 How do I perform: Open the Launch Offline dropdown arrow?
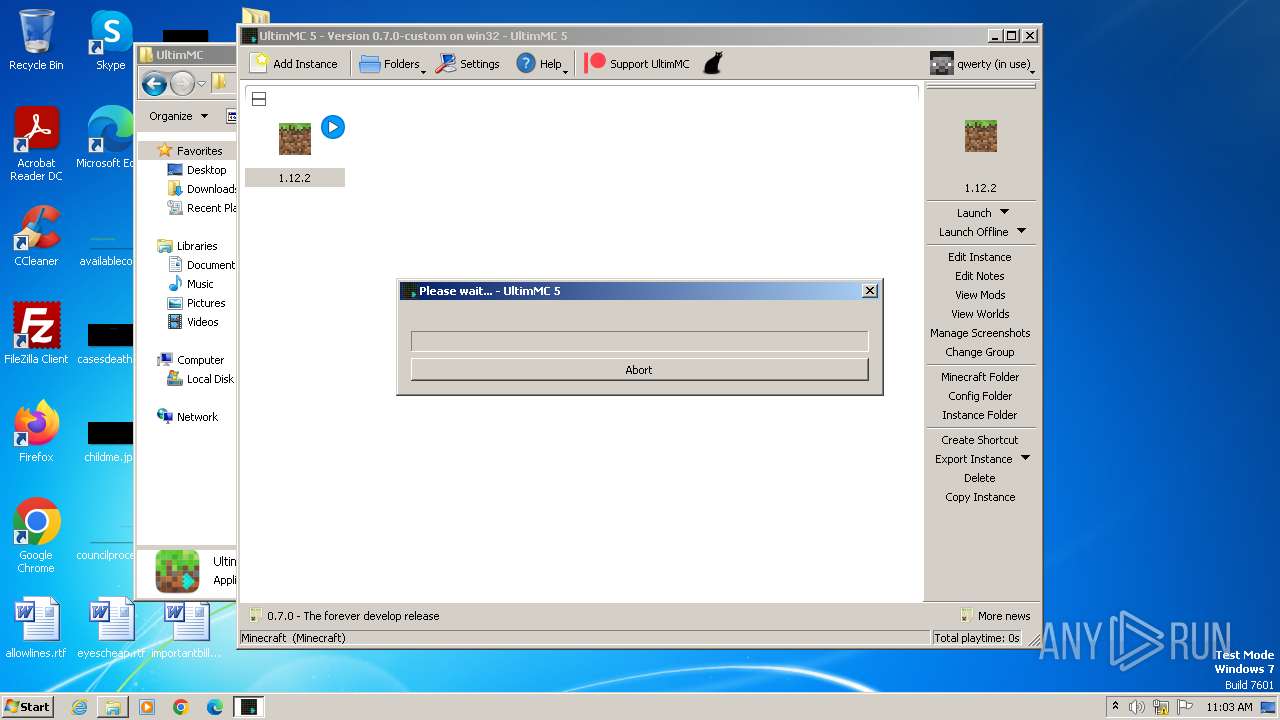click(1021, 231)
